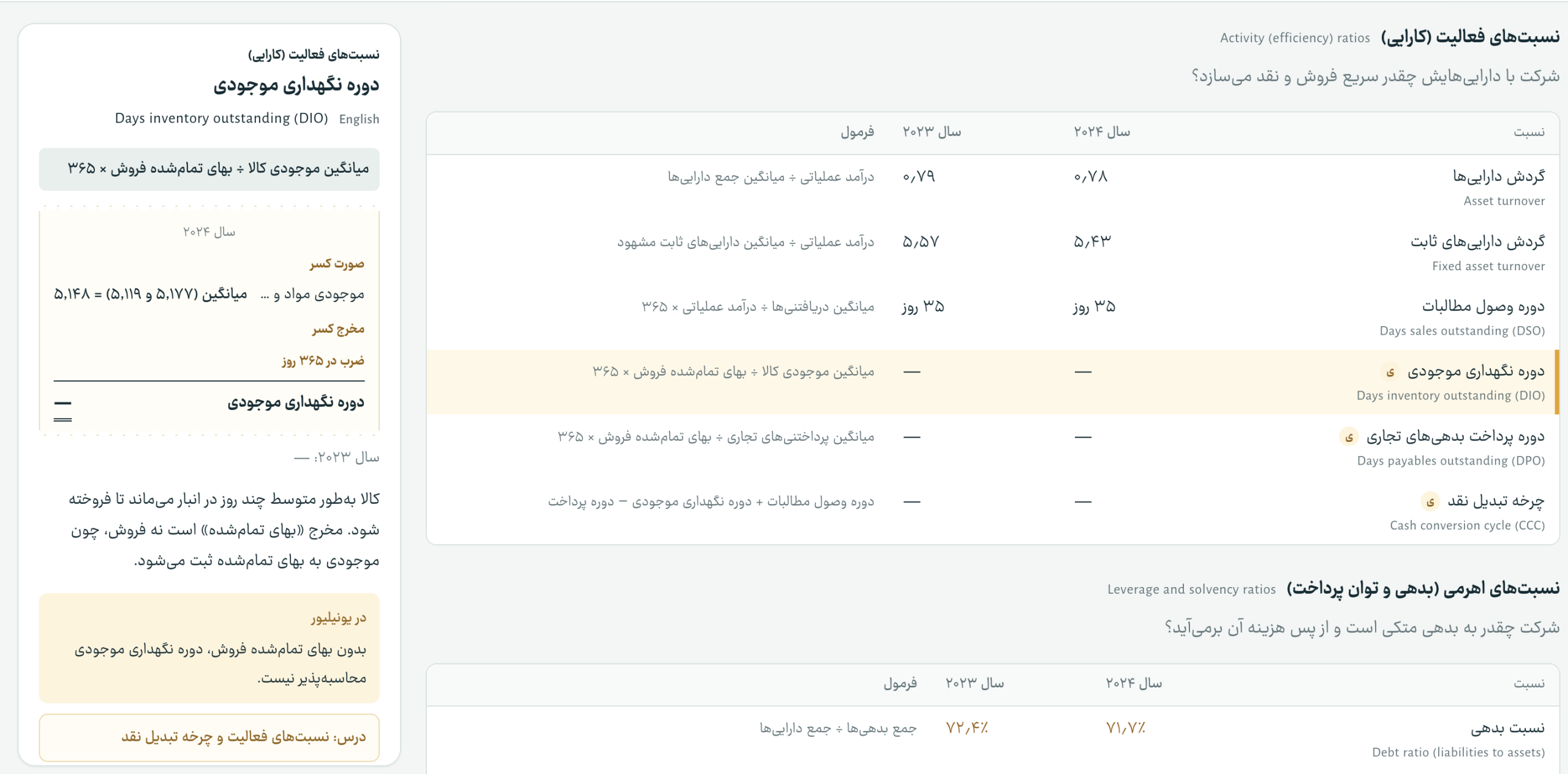Click the در یونیلیور note card
Viewport: 1568px width, 774px height.
[209, 648]
